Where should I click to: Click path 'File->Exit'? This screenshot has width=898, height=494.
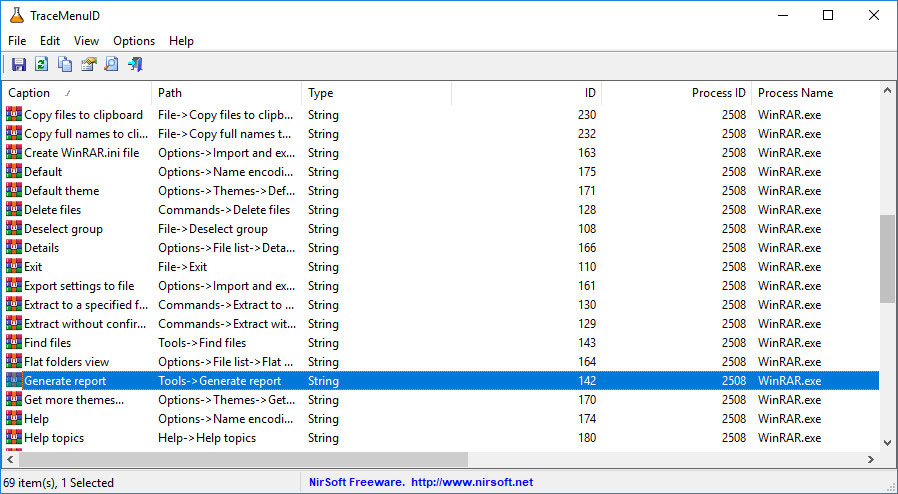pyautogui.click(x=183, y=267)
